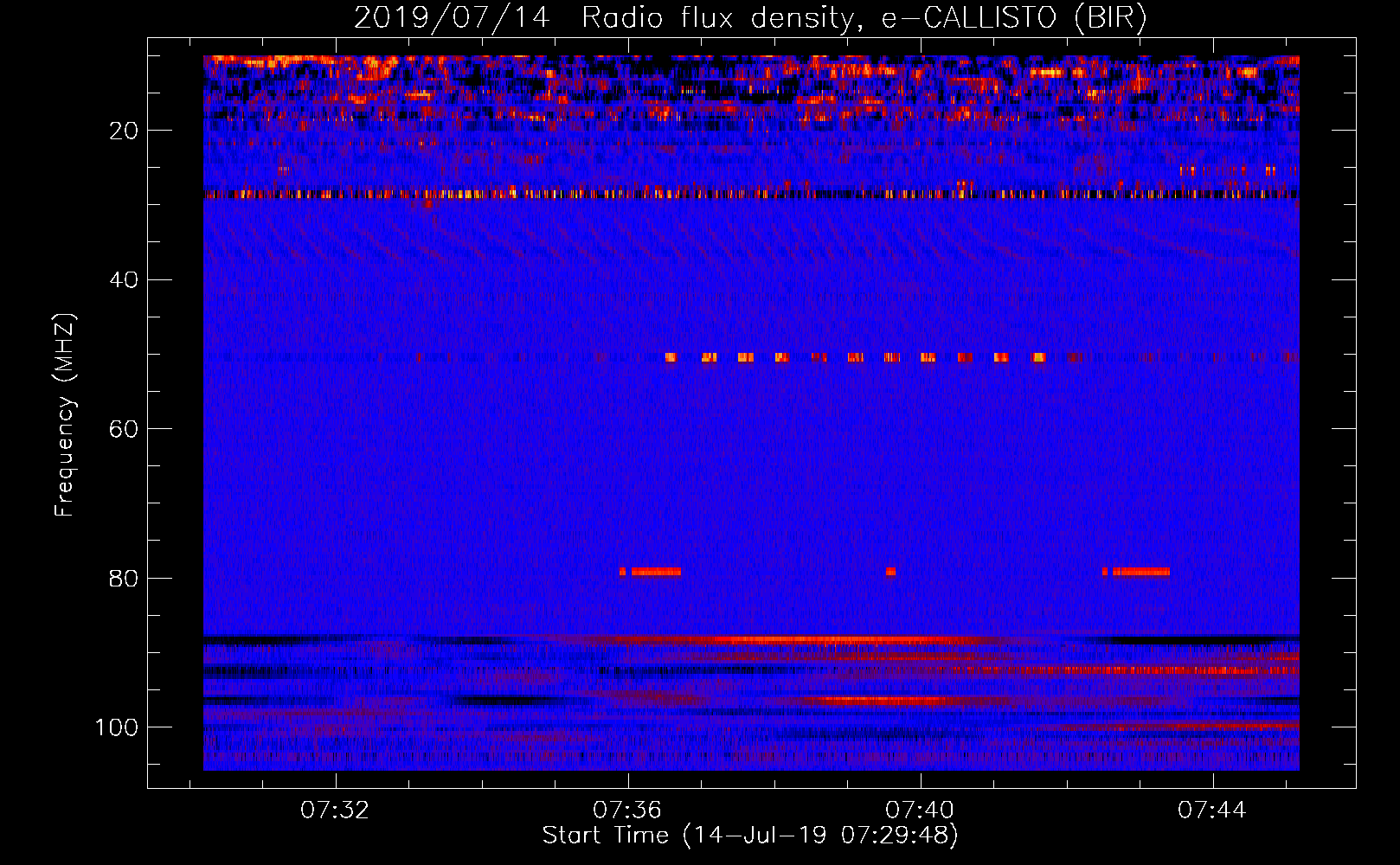Image resolution: width=1400 pixels, height=865 pixels.
Task: Click the first red burst near 80 MHz at 07:36
Action: (650, 572)
